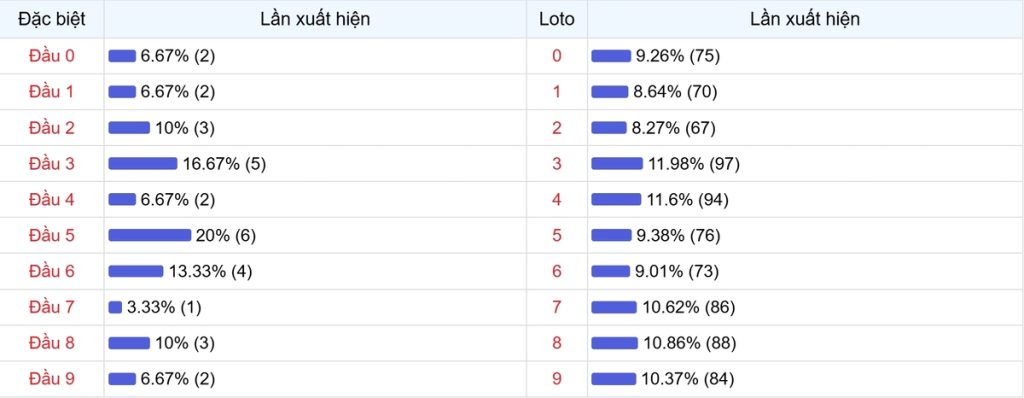
Task: Select the Đầu 7 row label
Action: click(52, 307)
